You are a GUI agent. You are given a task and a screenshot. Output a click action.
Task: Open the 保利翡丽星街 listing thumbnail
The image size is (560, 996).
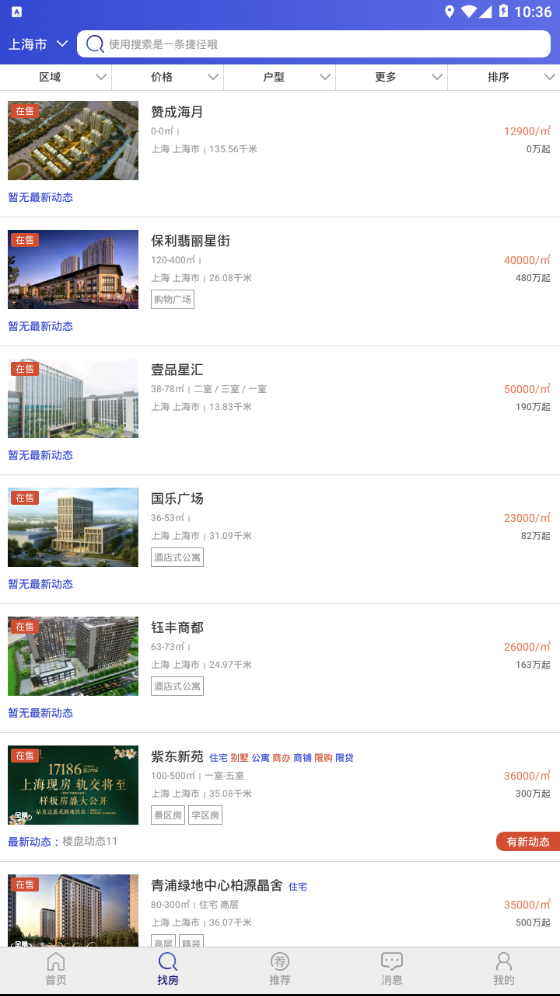pos(73,269)
